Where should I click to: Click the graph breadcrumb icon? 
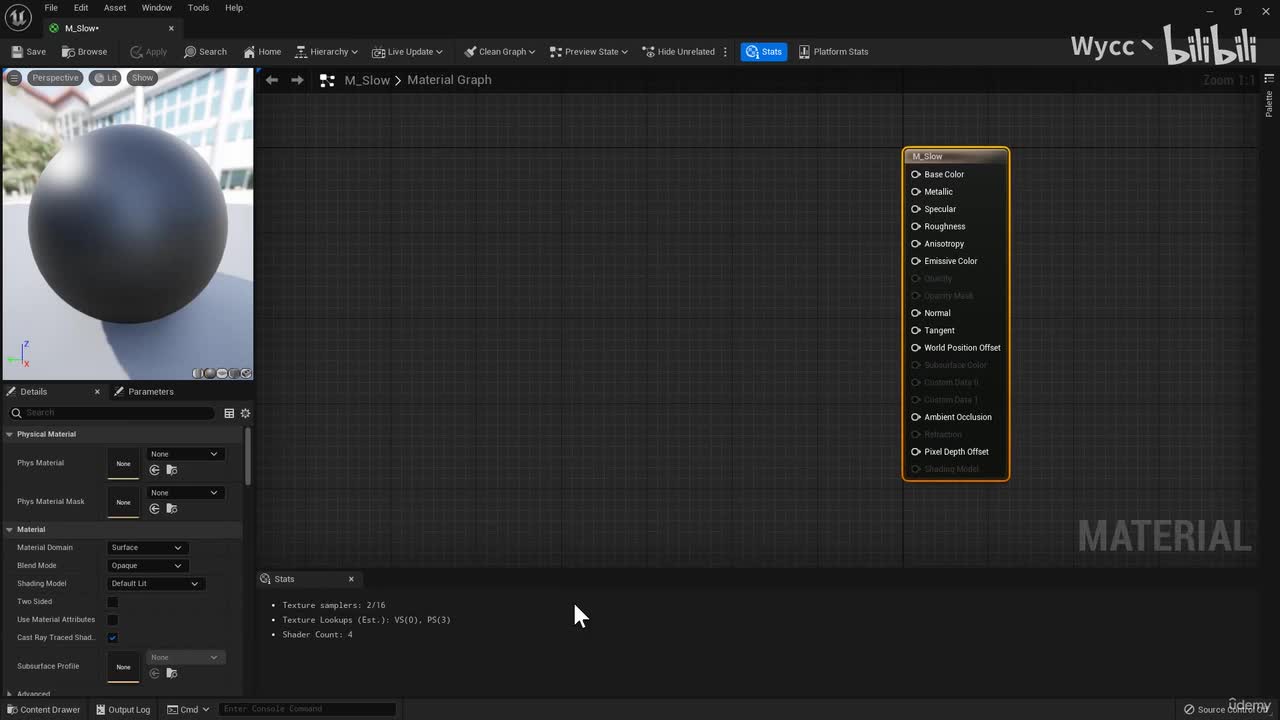pos(327,80)
